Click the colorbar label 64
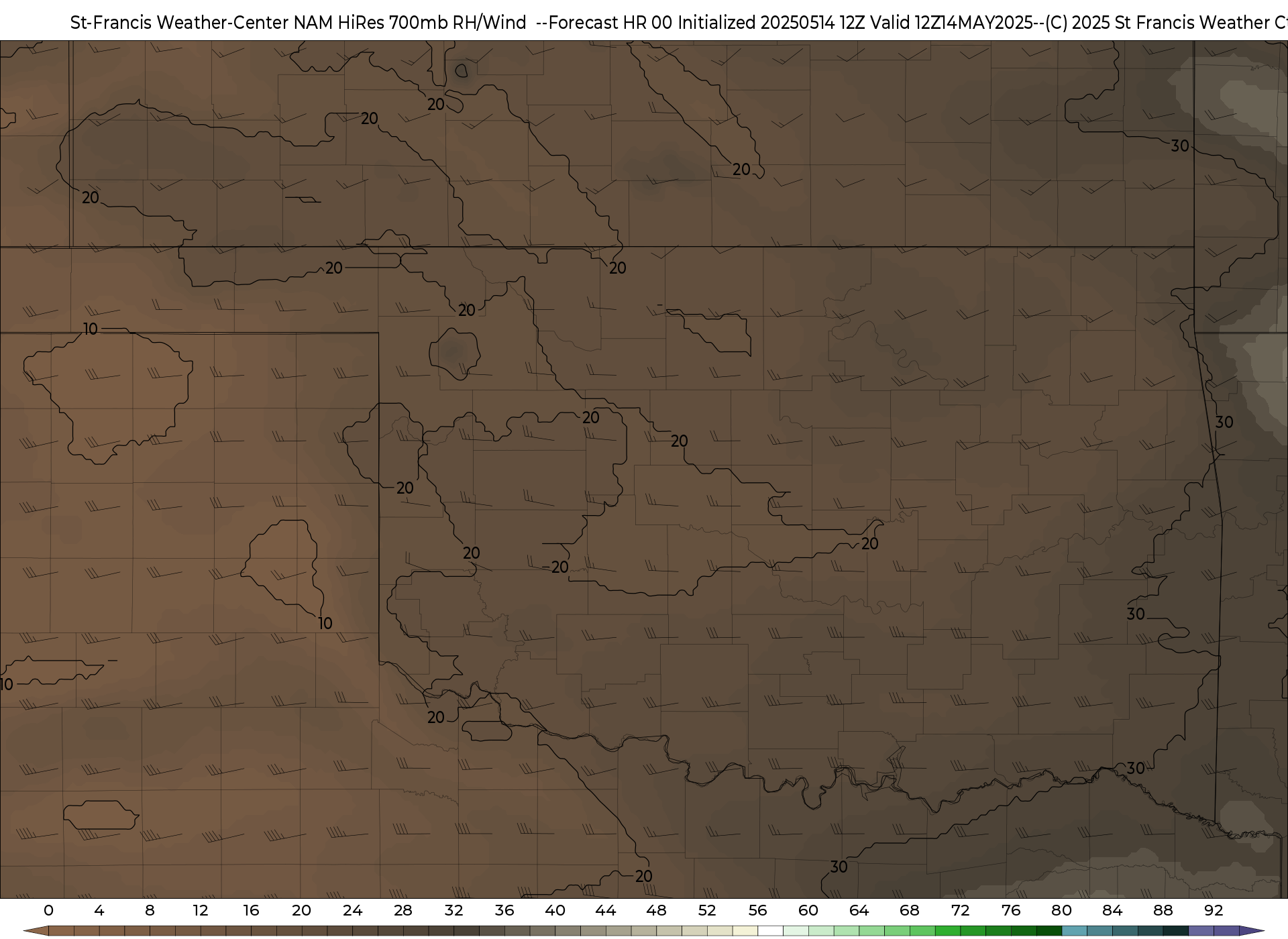Screen dimensions: 1288x939 coord(859,910)
